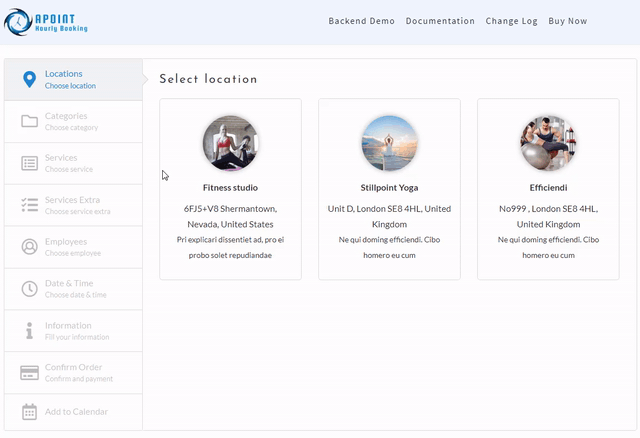Click the Services list icon
This screenshot has height=438, width=640.
(x=29, y=163)
